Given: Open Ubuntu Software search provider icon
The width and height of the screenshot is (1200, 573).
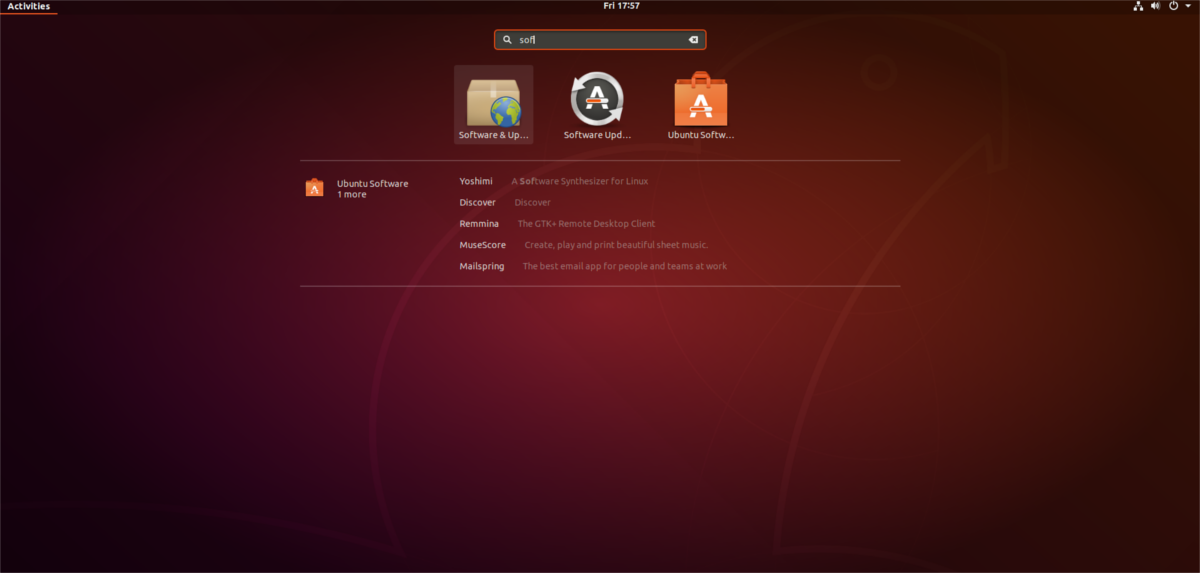Looking at the screenshot, I should pos(314,187).
